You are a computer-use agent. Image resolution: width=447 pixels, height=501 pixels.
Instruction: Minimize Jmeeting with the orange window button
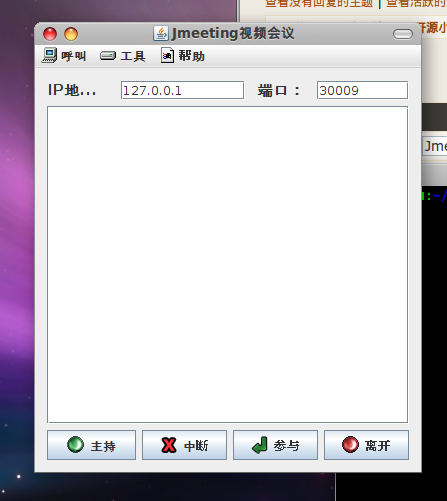click(x=71, y=34)
